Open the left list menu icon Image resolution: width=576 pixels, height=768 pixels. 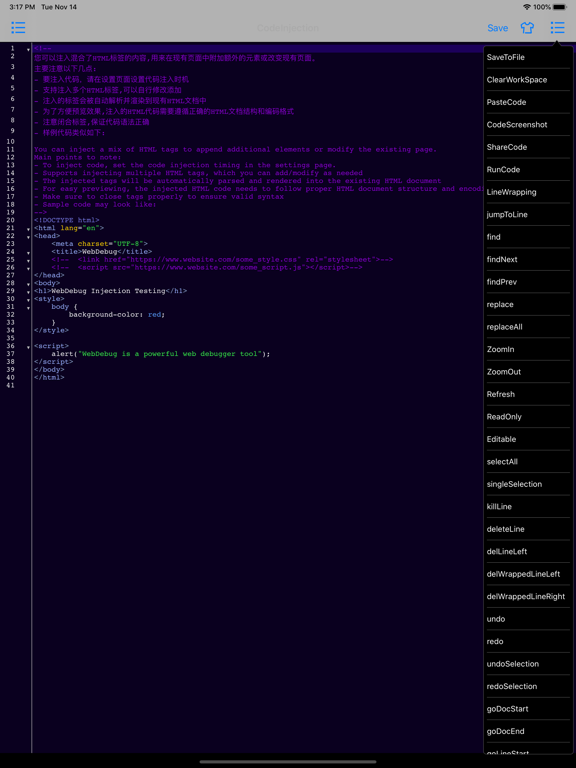point(18,27)
